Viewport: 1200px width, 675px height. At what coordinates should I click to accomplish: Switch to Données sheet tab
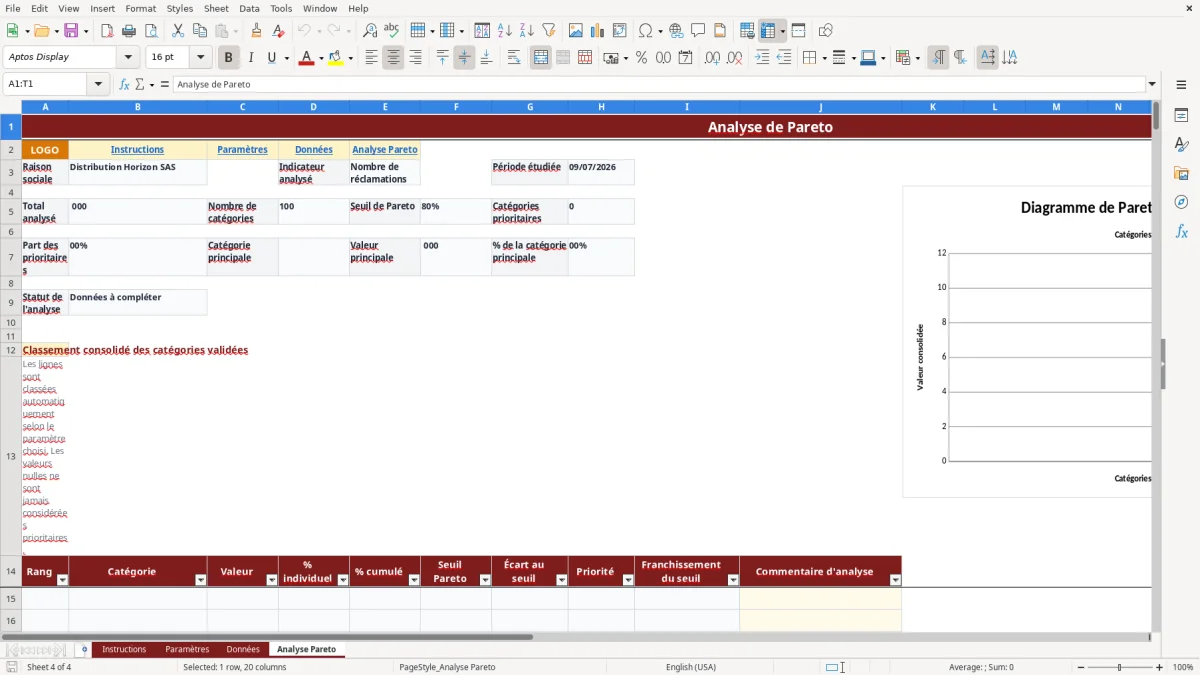pyautogui.click(x=243, y=649)
